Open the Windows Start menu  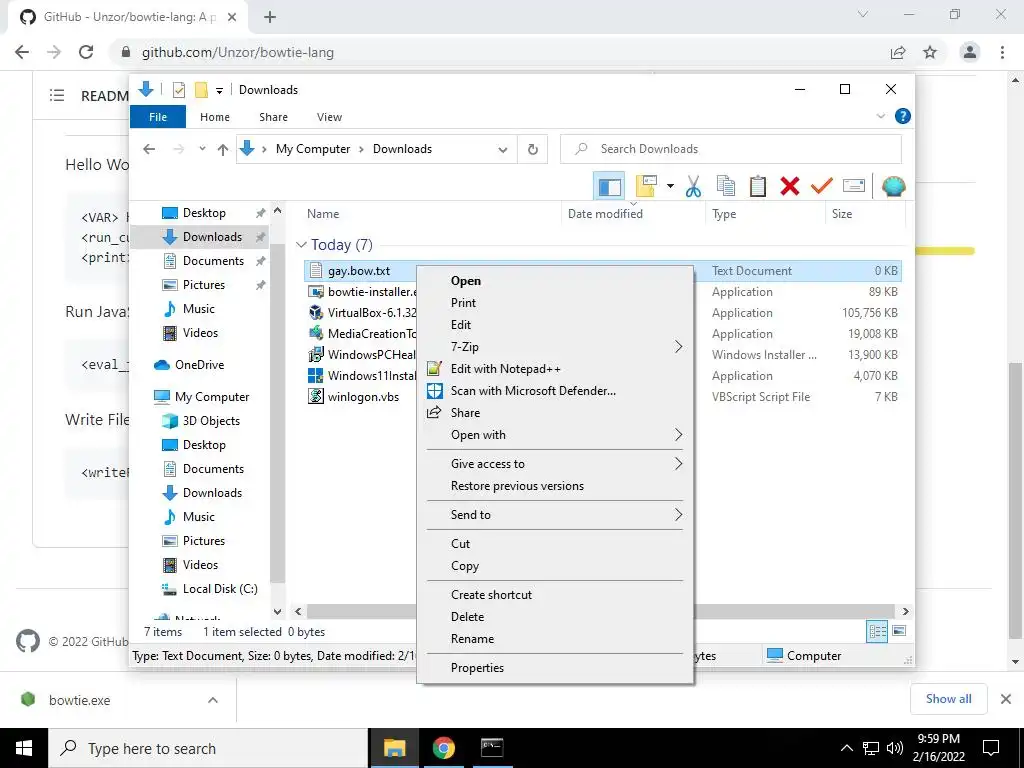click(x=24, y=748)
